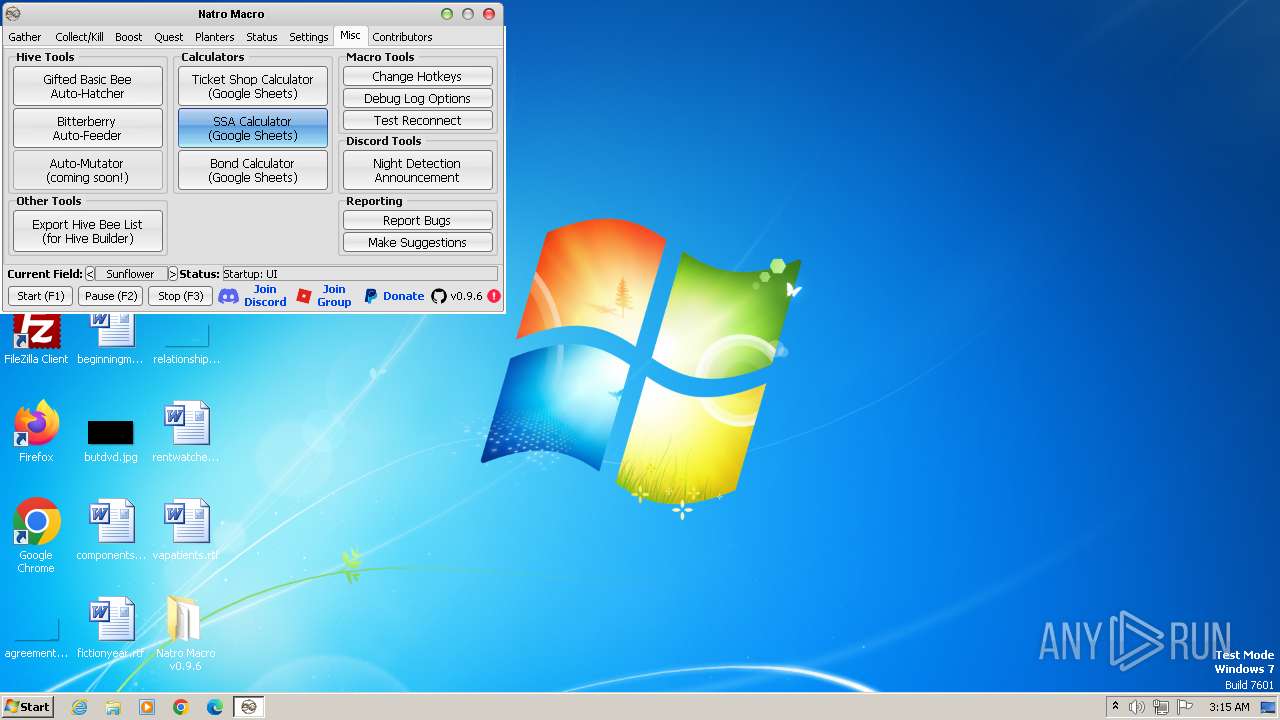This screenshot has height=720, width=1280.
Task: Open FileZilla Client desktop shortcut
Action: tap(36, 338)
